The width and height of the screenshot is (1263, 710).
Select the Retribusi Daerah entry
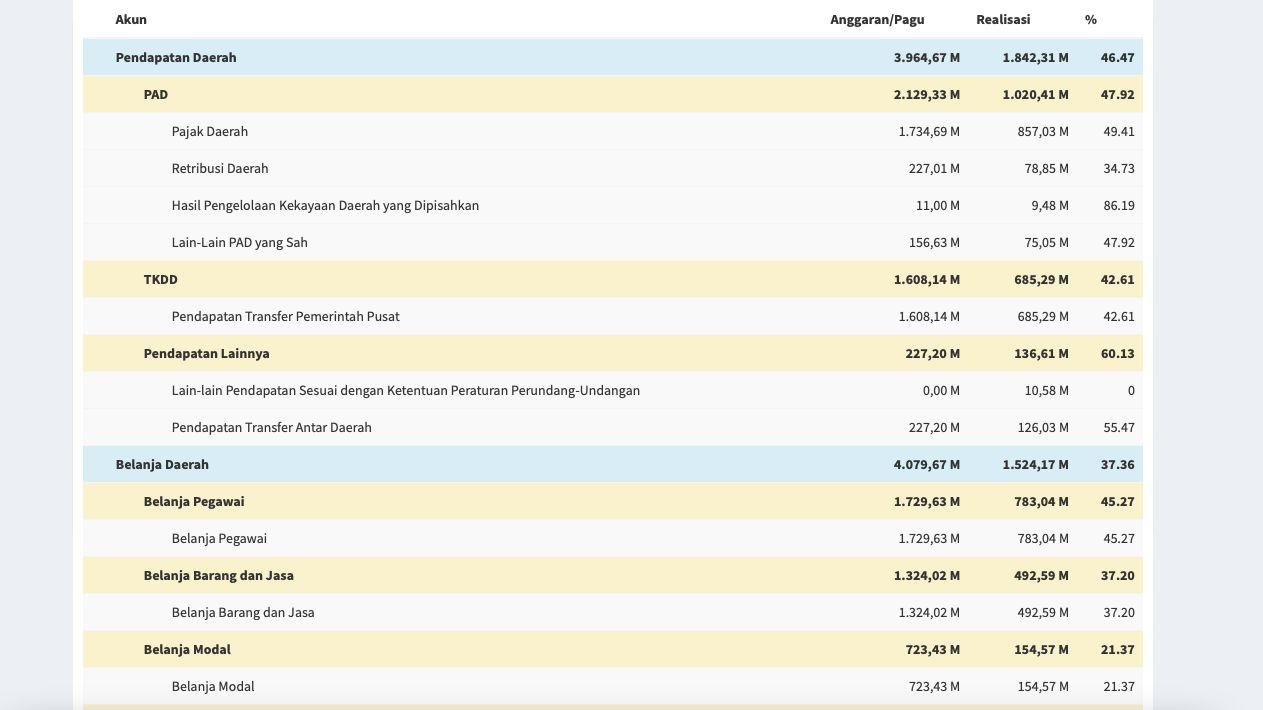[x=220, y=169]
